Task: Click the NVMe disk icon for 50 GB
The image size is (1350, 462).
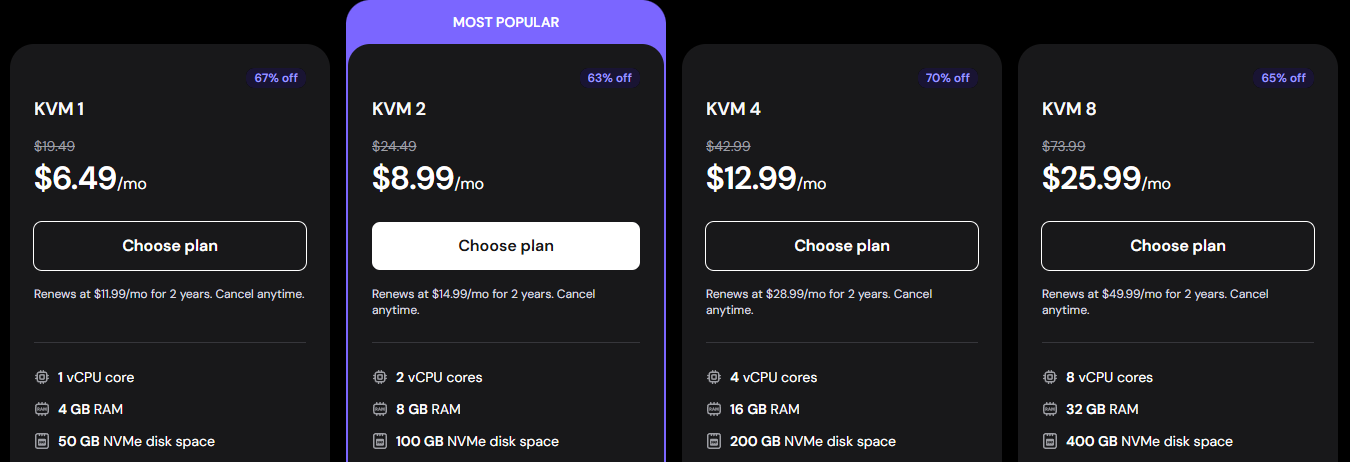Action: click(42, 441)
